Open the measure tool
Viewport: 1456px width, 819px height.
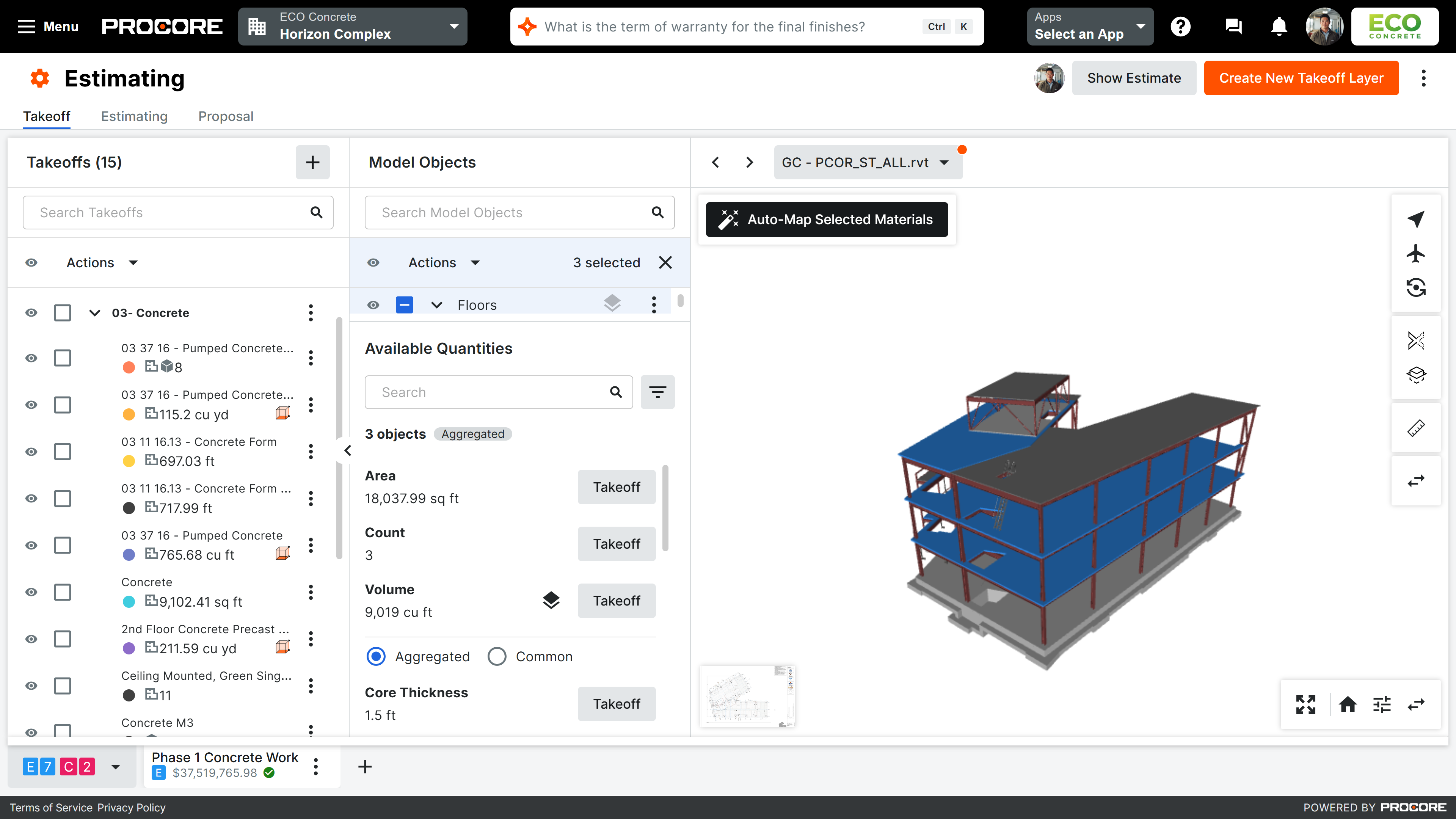[1417, 428]
